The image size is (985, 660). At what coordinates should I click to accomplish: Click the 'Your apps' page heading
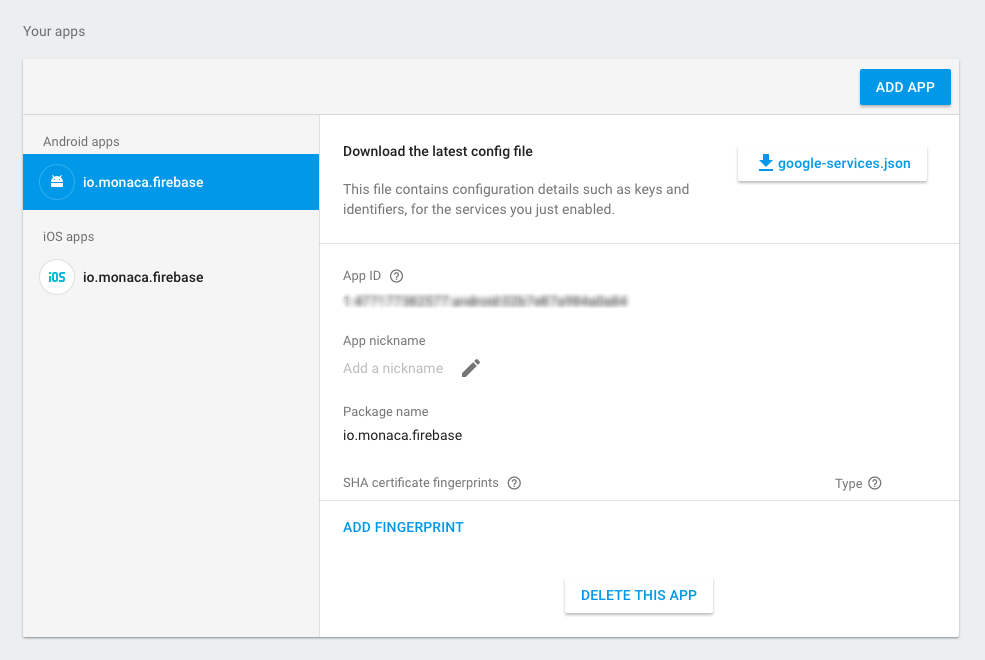tap(54, 31)
